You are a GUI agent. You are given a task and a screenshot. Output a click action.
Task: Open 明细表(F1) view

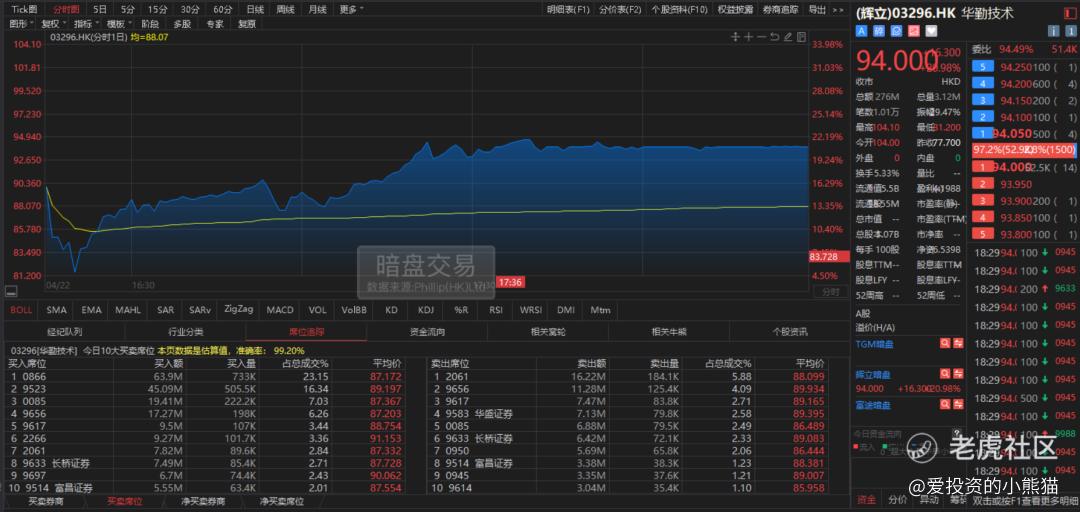pos(569,10)
